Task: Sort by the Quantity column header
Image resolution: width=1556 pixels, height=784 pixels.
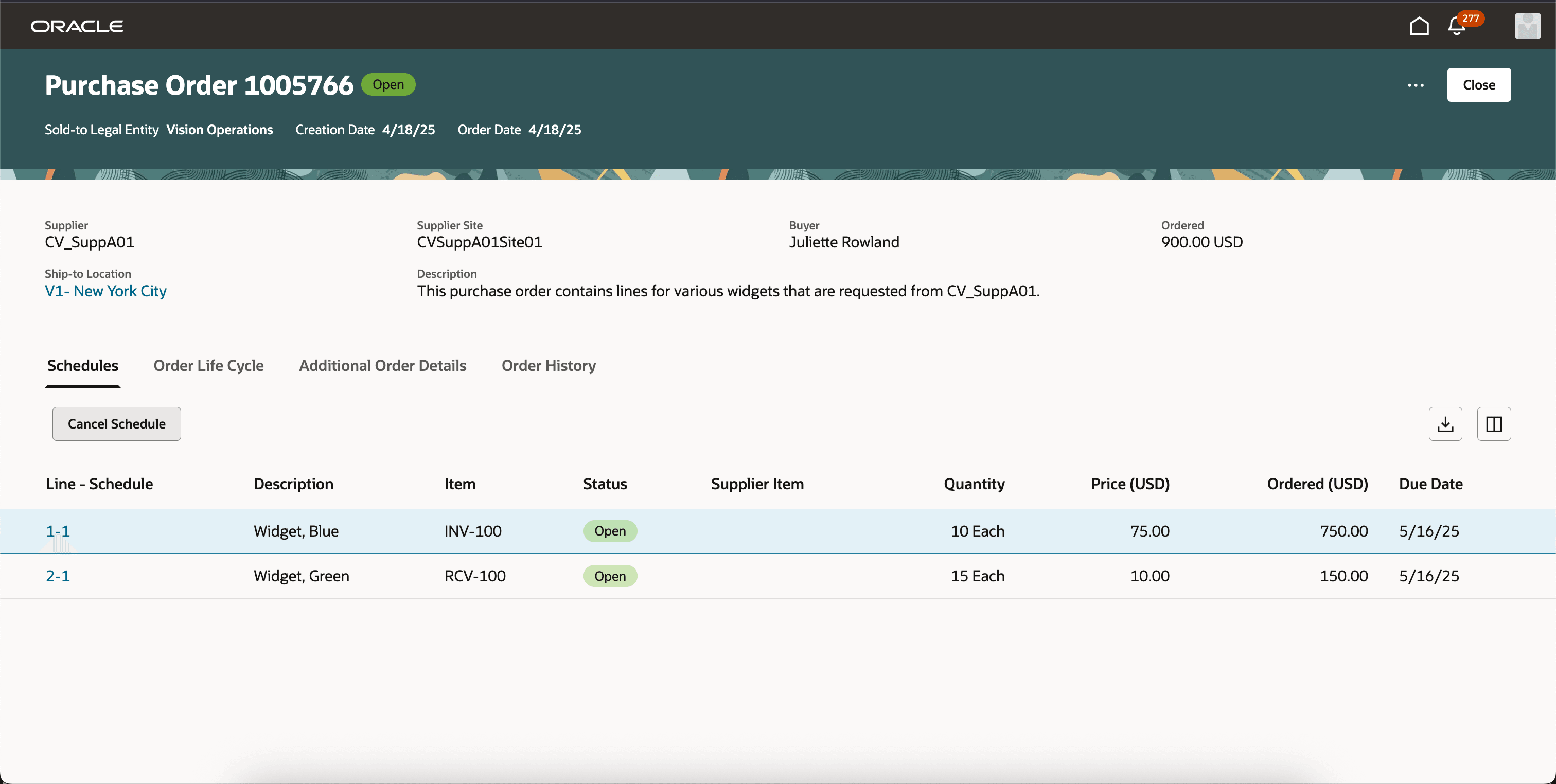Action: point(974,484)
